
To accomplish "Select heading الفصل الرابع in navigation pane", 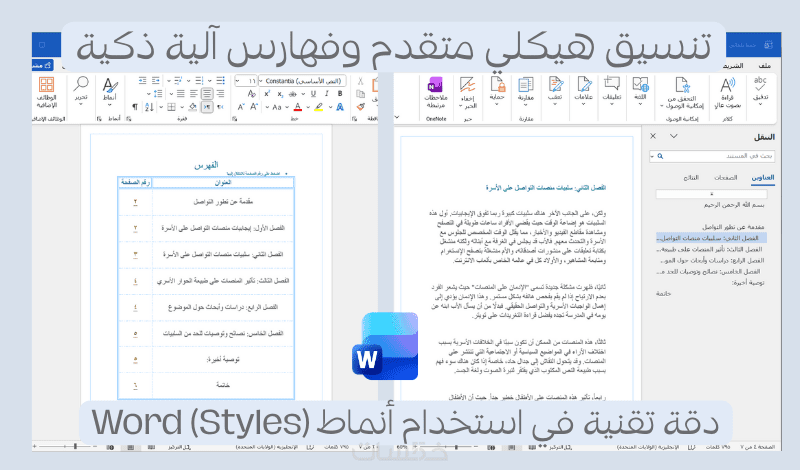I will click(x=712, y=261).
